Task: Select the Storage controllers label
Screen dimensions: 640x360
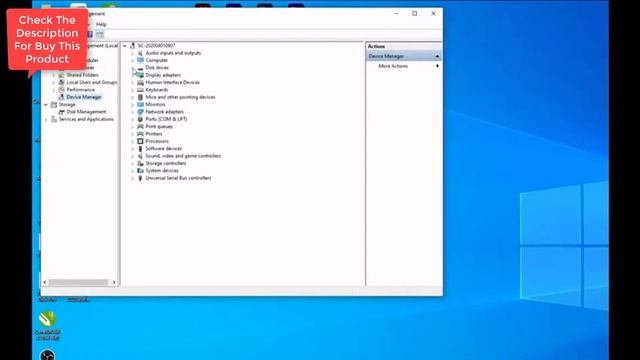Action: point(166,163)
